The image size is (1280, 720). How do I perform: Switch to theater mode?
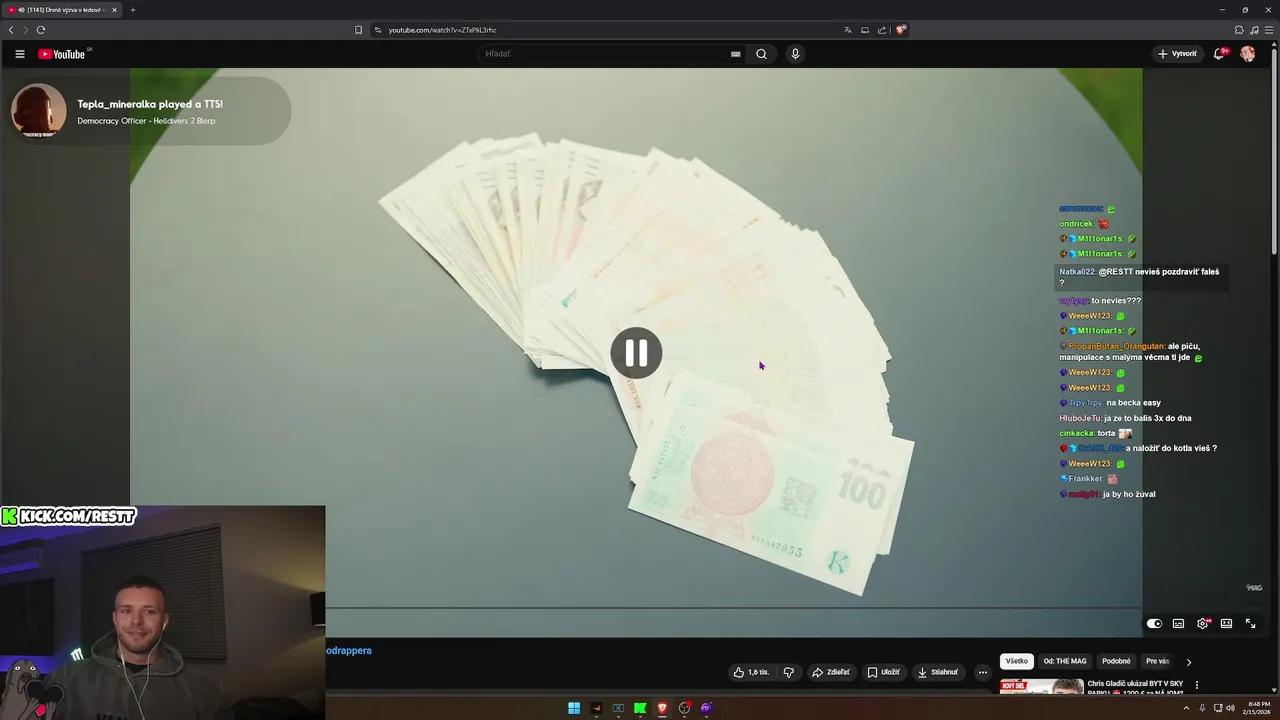tap(1226, 624)
